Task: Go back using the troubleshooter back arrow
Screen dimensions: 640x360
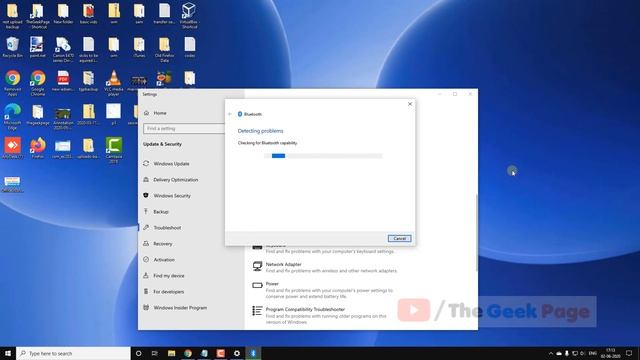Action: [x=230, y=114]
